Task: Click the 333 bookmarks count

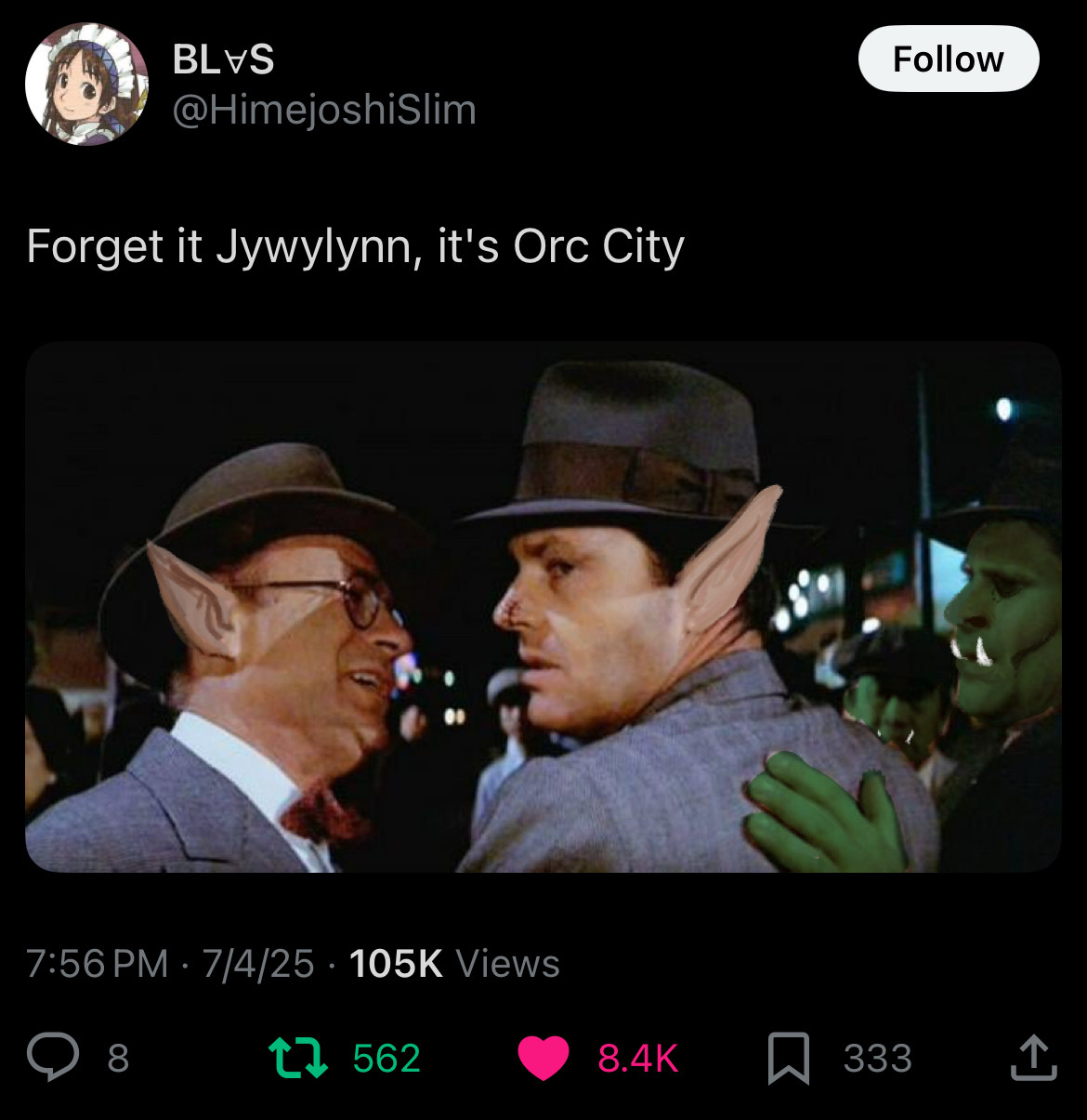Action: (x=878, y=1059)
